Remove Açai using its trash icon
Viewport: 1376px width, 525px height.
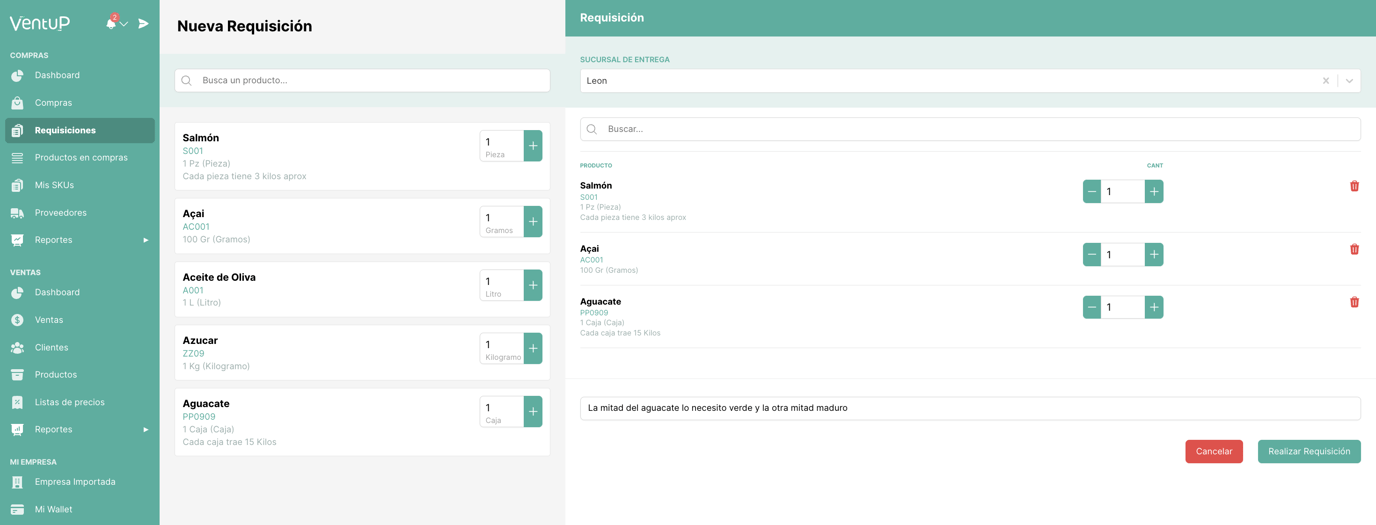click(1354, 249)
